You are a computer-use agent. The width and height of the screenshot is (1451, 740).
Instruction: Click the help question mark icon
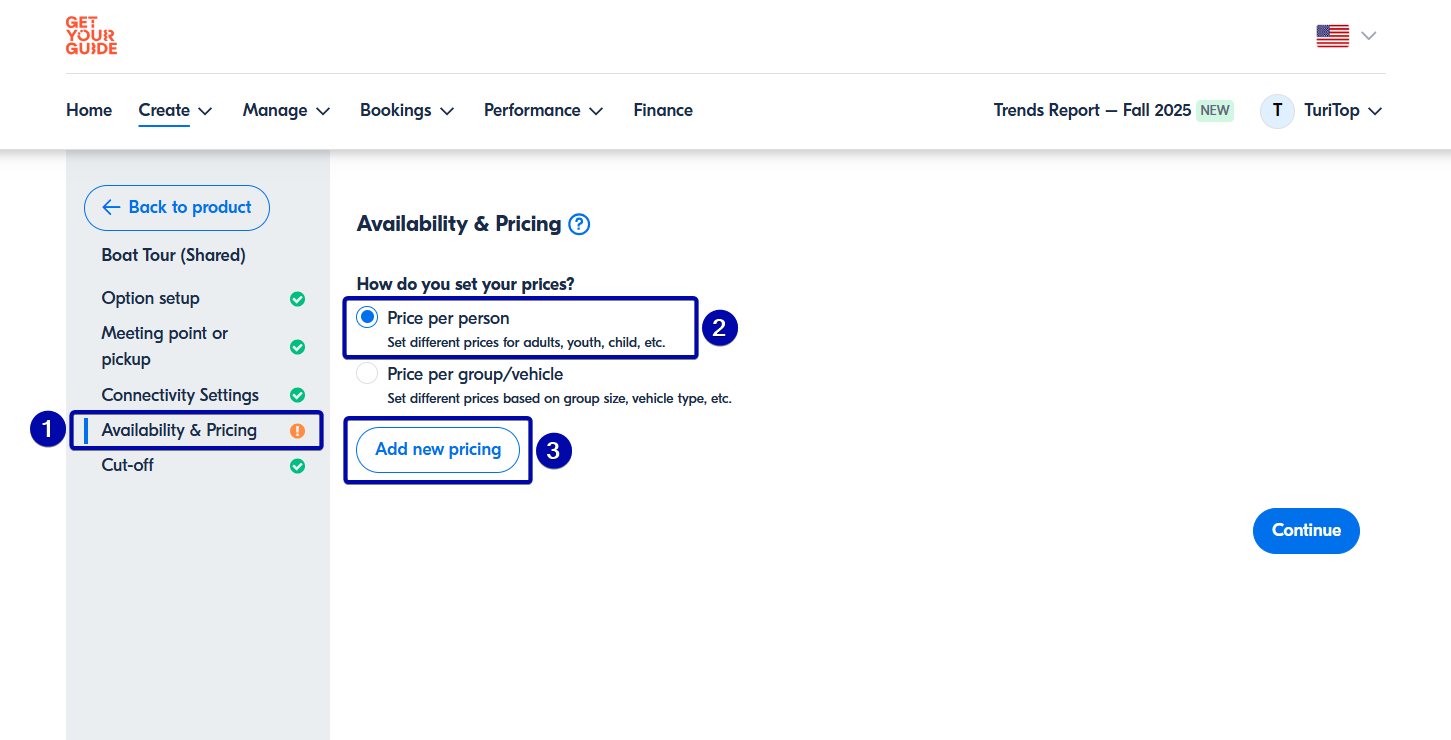coord(579,225)
